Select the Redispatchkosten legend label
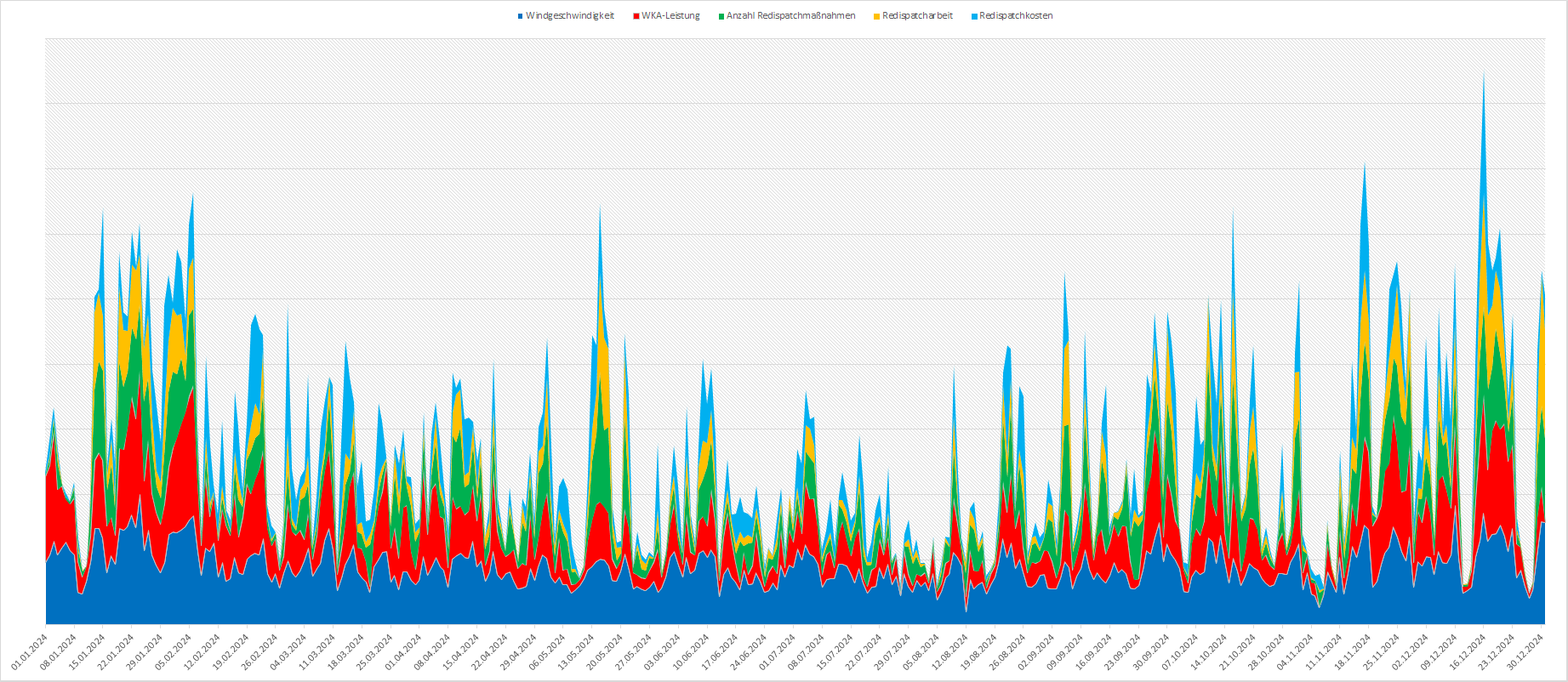The image size is (1568, 682). (1016, 16)
